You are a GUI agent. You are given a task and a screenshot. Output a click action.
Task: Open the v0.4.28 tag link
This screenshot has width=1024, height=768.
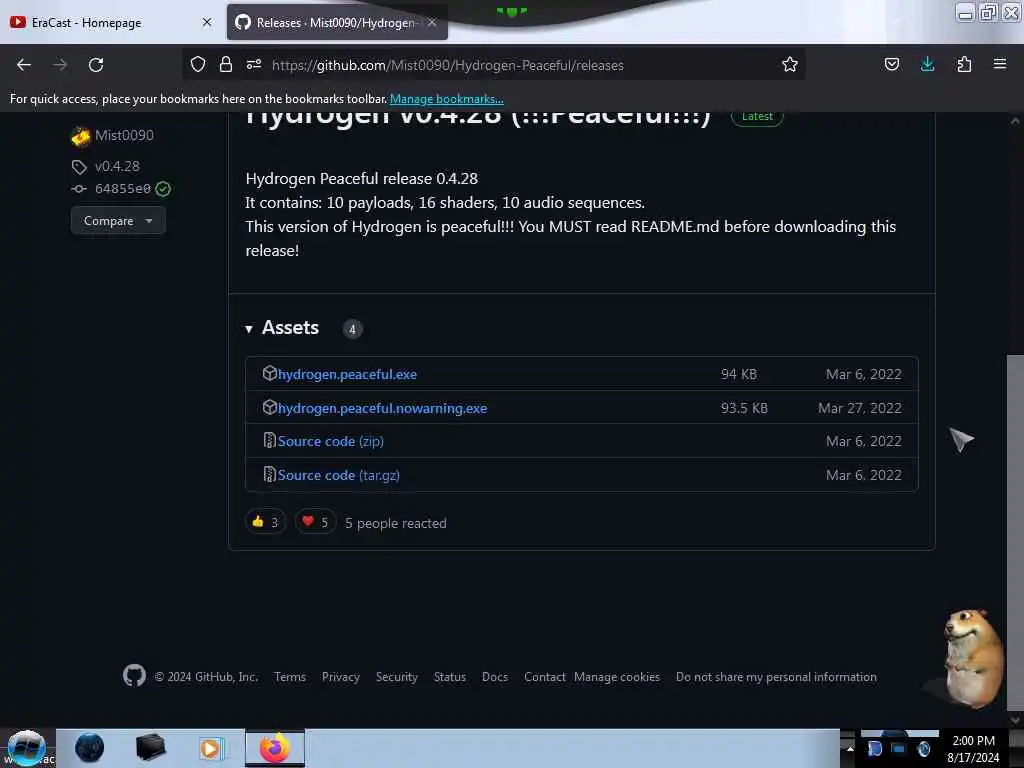(x=117, y=166)
